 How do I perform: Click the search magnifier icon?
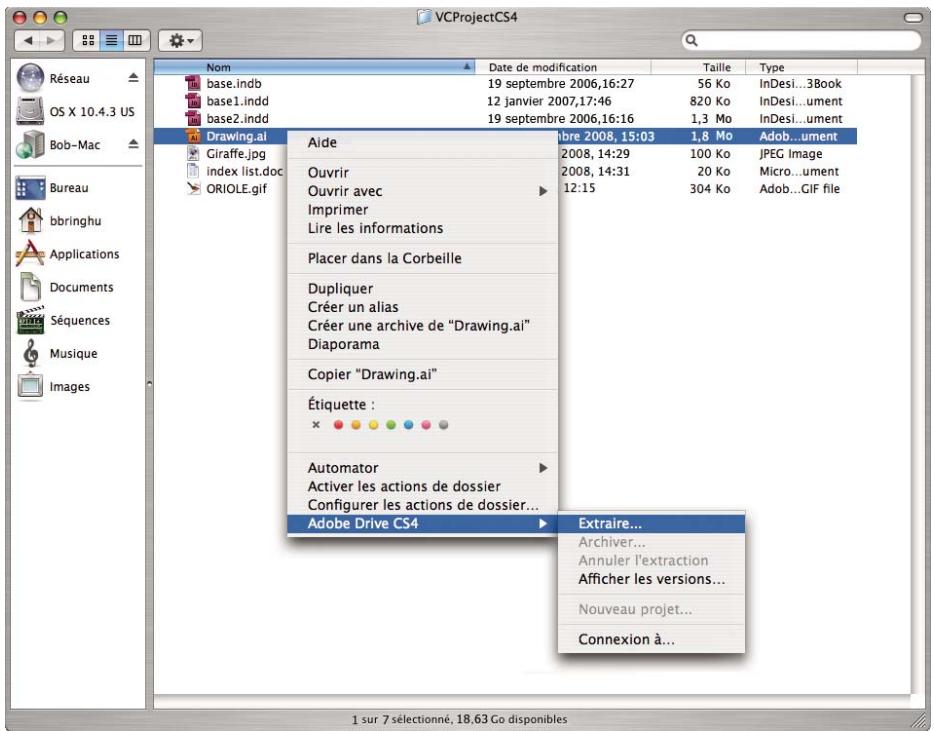tap(692, 41)
